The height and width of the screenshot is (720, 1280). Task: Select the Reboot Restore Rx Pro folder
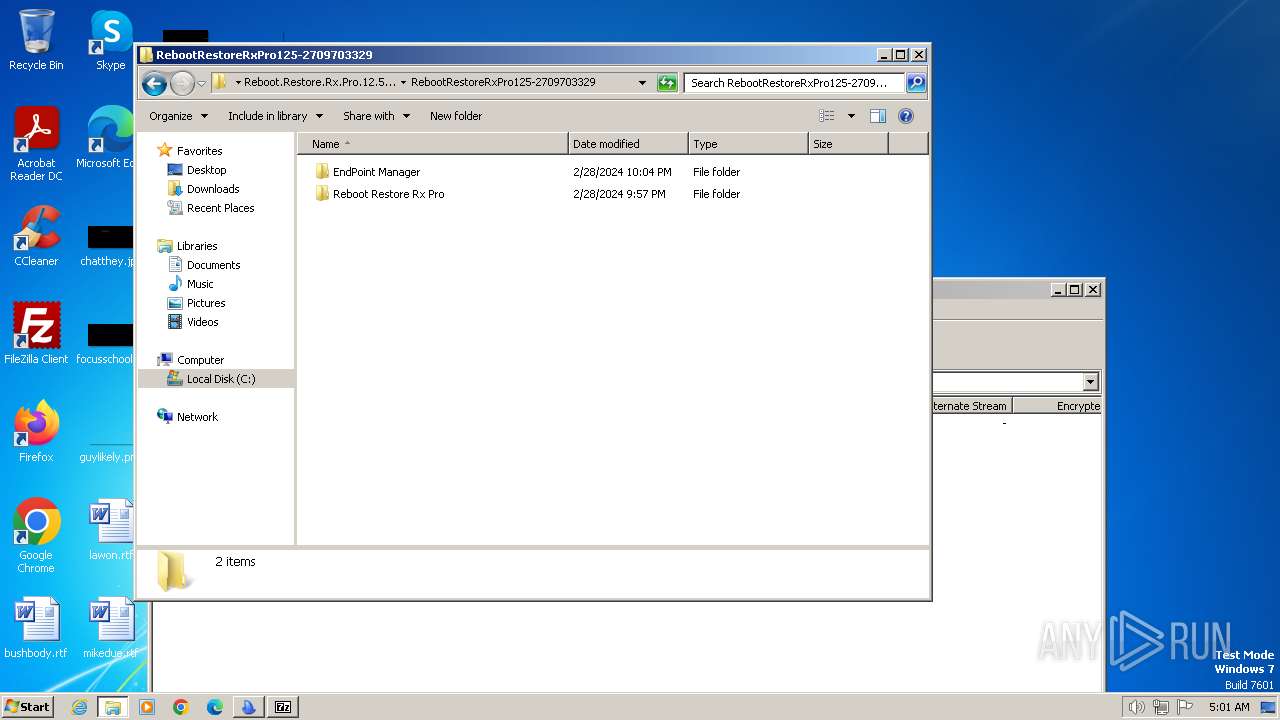click(388, 194)
